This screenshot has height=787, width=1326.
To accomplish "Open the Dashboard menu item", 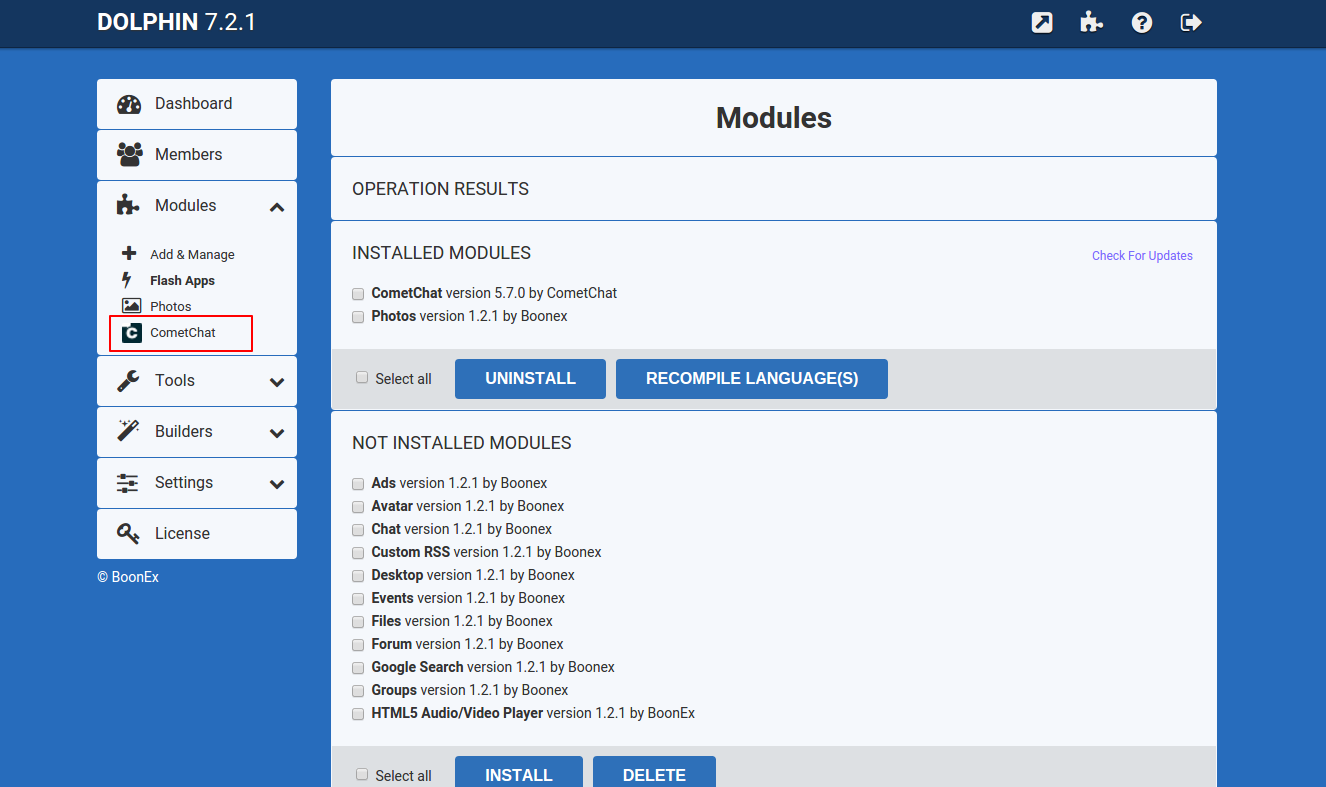I will point(197,104).
